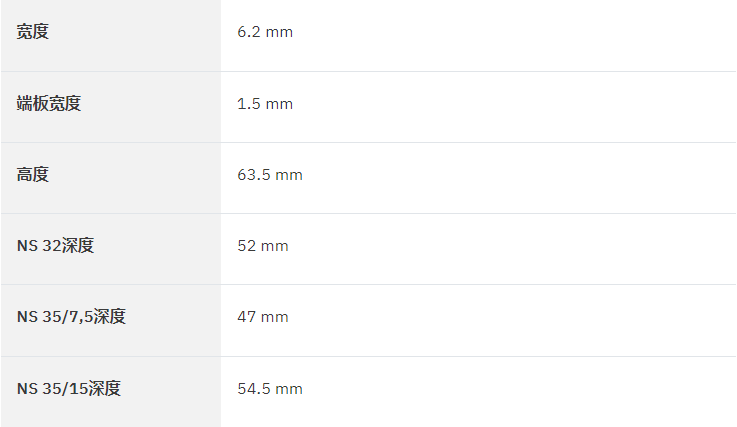Select the 52 mm depth value
Image resolution: width=737 pixels, height=427 pixels.
(x=263, y=246)
